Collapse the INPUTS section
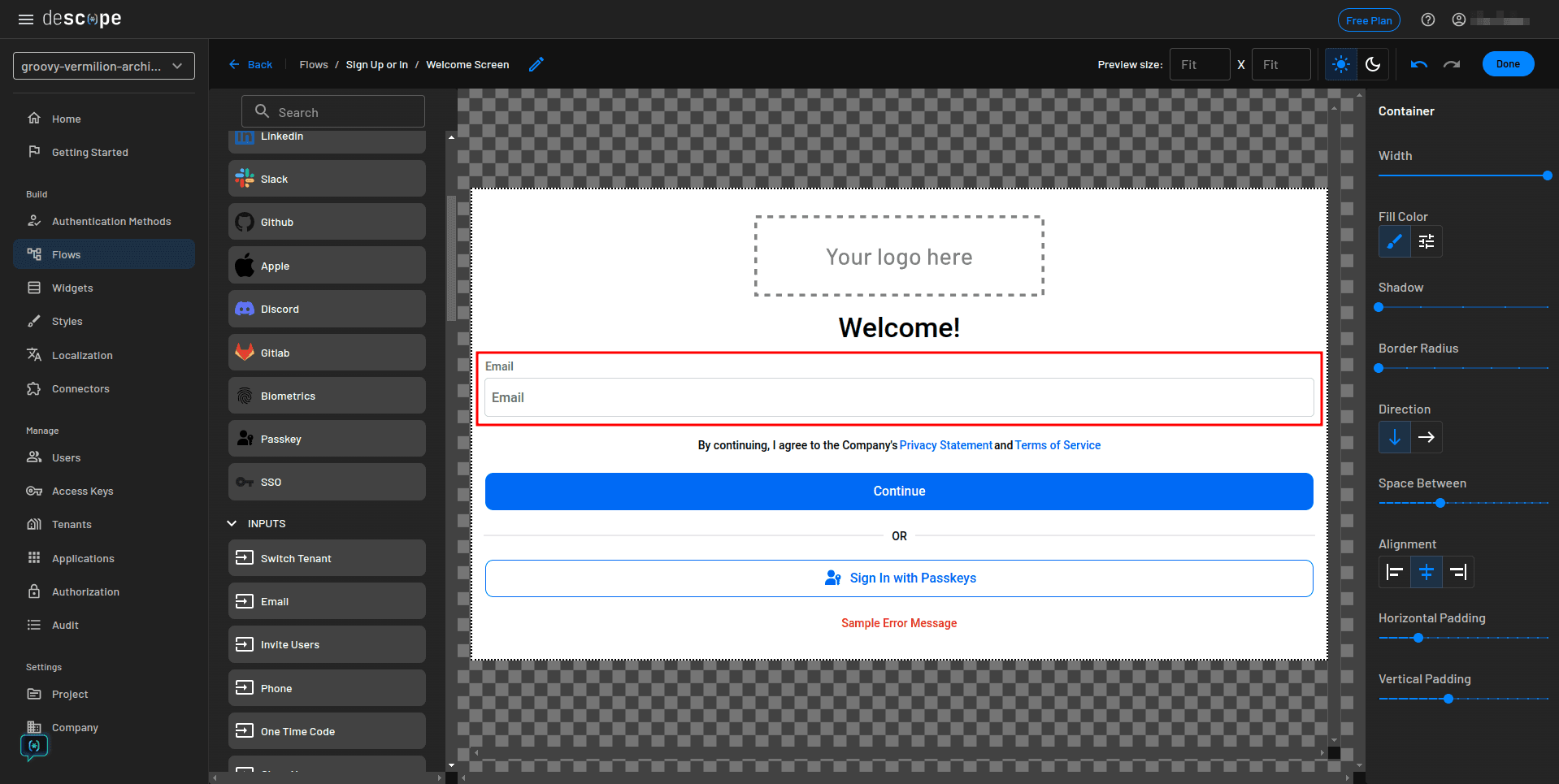This screenshot has height=784, width=1559. pyautogui.click(x=231, y=523)
